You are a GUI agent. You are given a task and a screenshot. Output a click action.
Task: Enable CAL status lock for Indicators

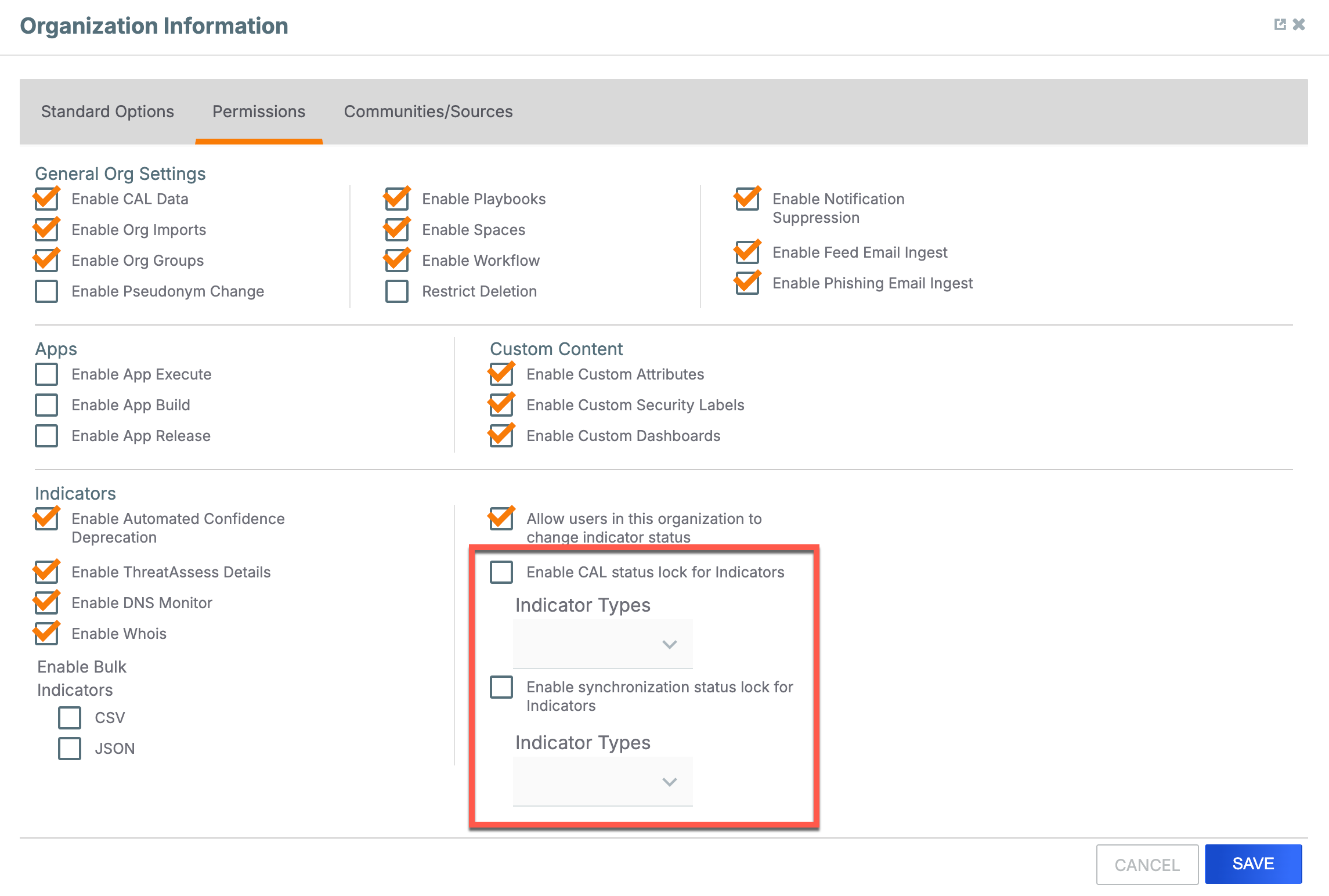tap(500, 572)
